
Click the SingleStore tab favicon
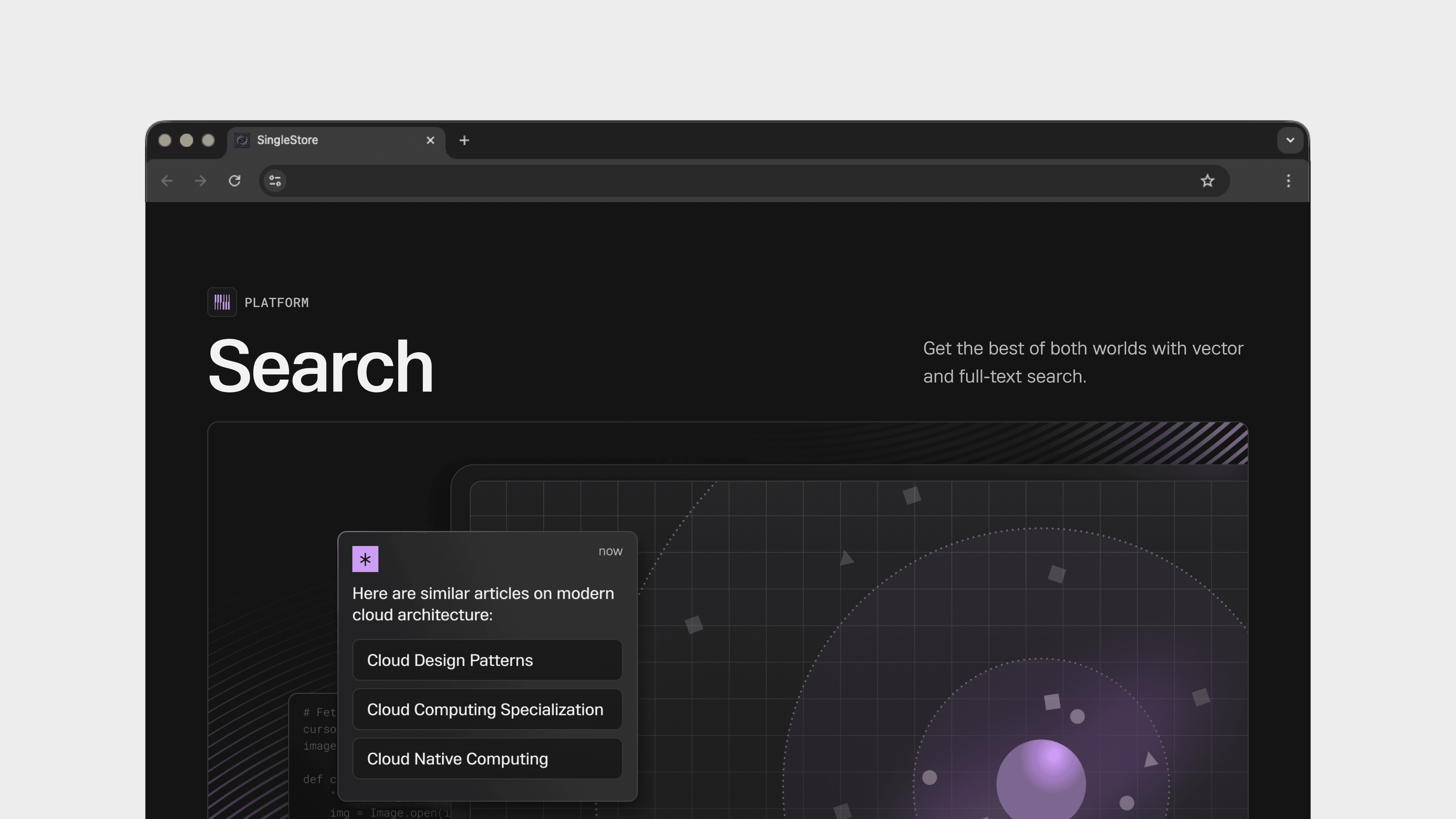coord(243,140)
